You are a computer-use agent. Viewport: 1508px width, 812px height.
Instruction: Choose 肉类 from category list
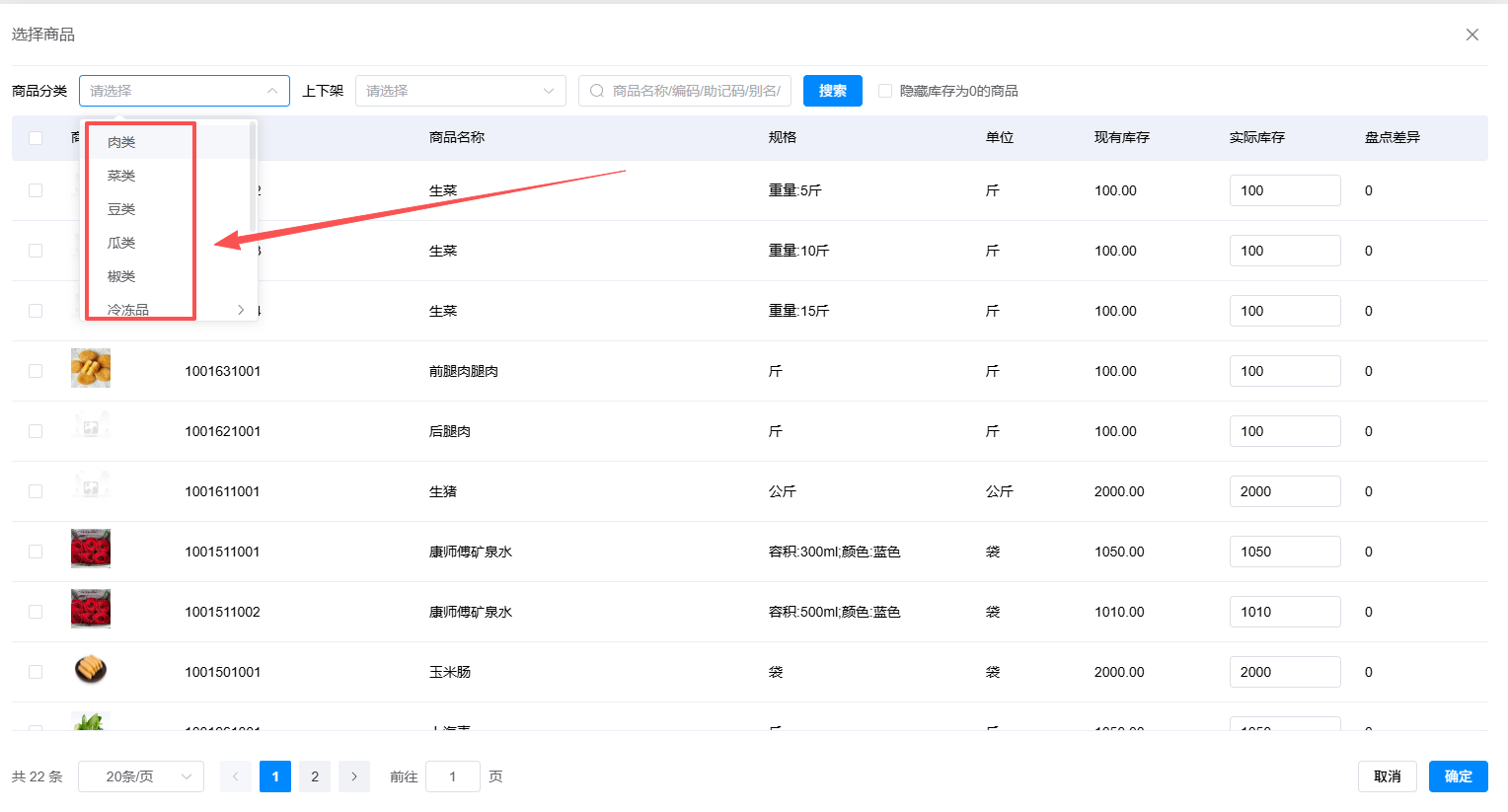(169, 142)
